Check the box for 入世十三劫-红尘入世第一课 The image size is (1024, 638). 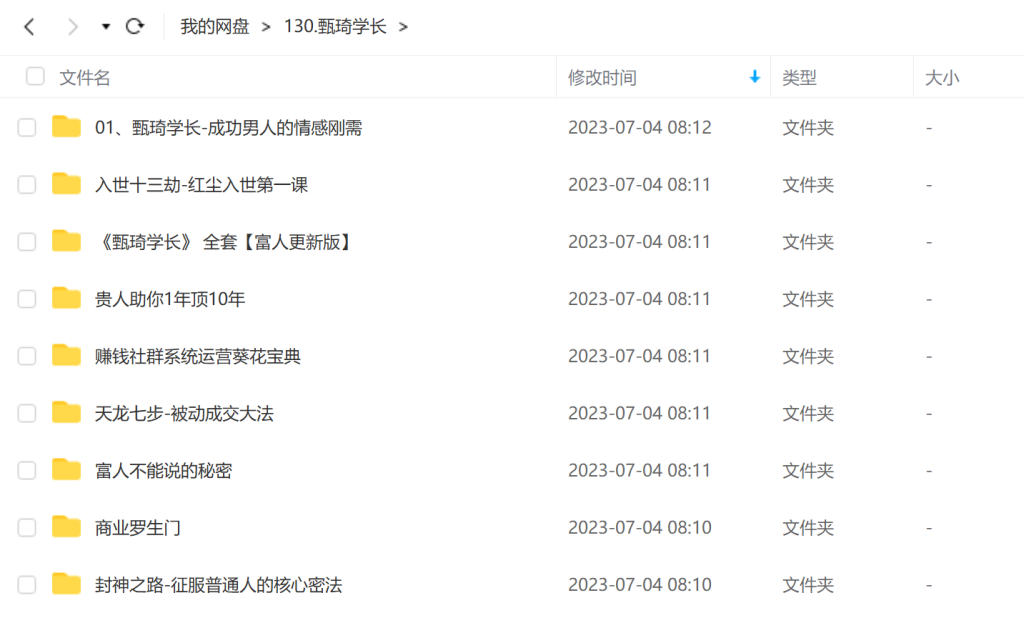27,185
